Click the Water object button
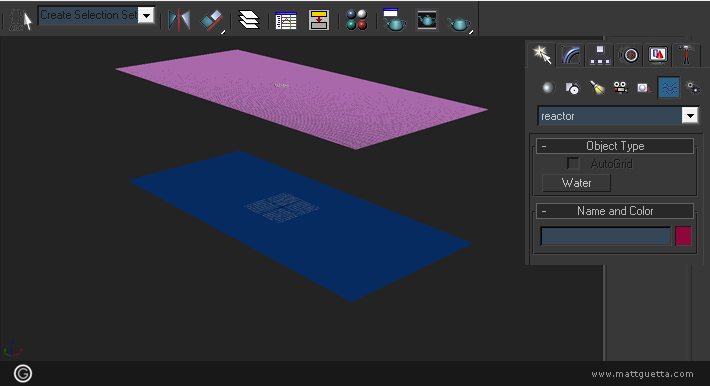Image resolution: width=710 pixels, height=386 pixels. tap(576, 183)
